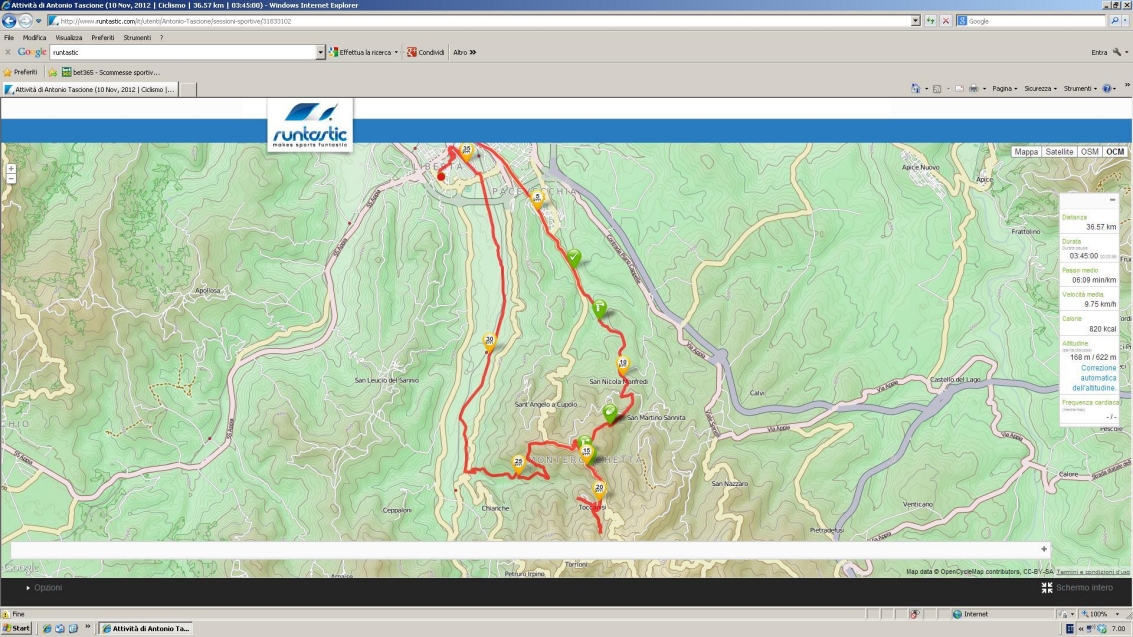
Task: Print the page with the printer icon
Action: 973,89
